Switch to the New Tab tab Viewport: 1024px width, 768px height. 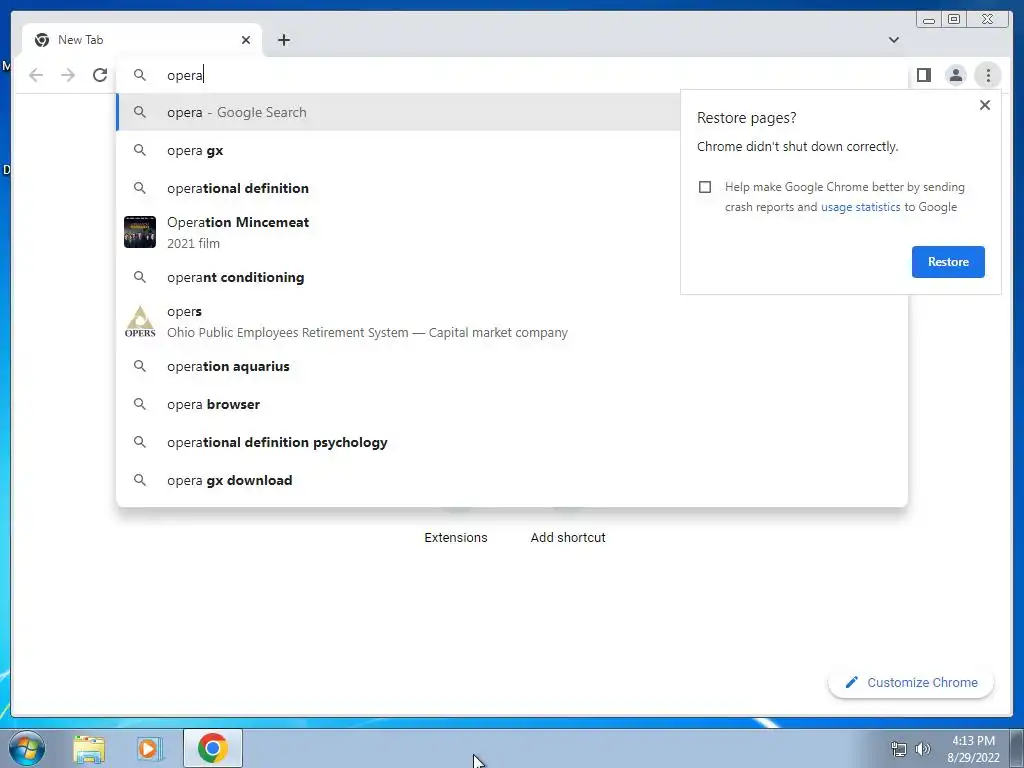(x=142, y=40)
